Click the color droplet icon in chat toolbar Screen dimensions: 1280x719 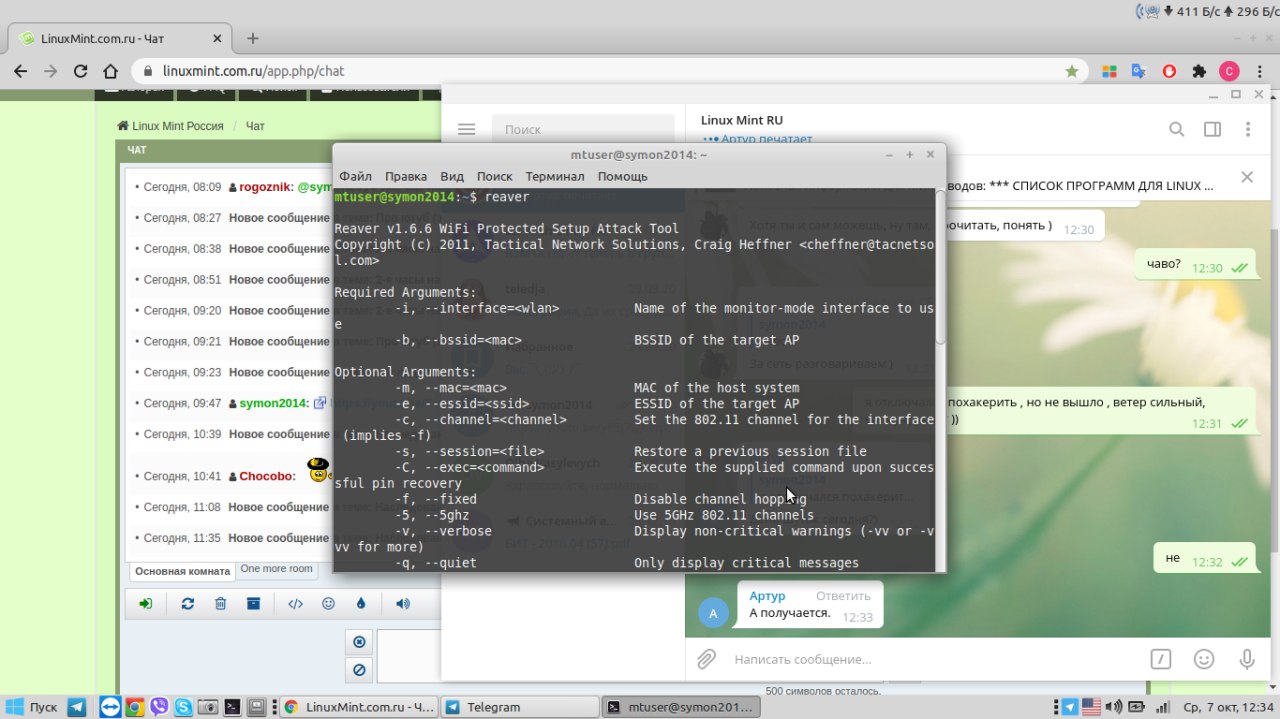point(361,604)
